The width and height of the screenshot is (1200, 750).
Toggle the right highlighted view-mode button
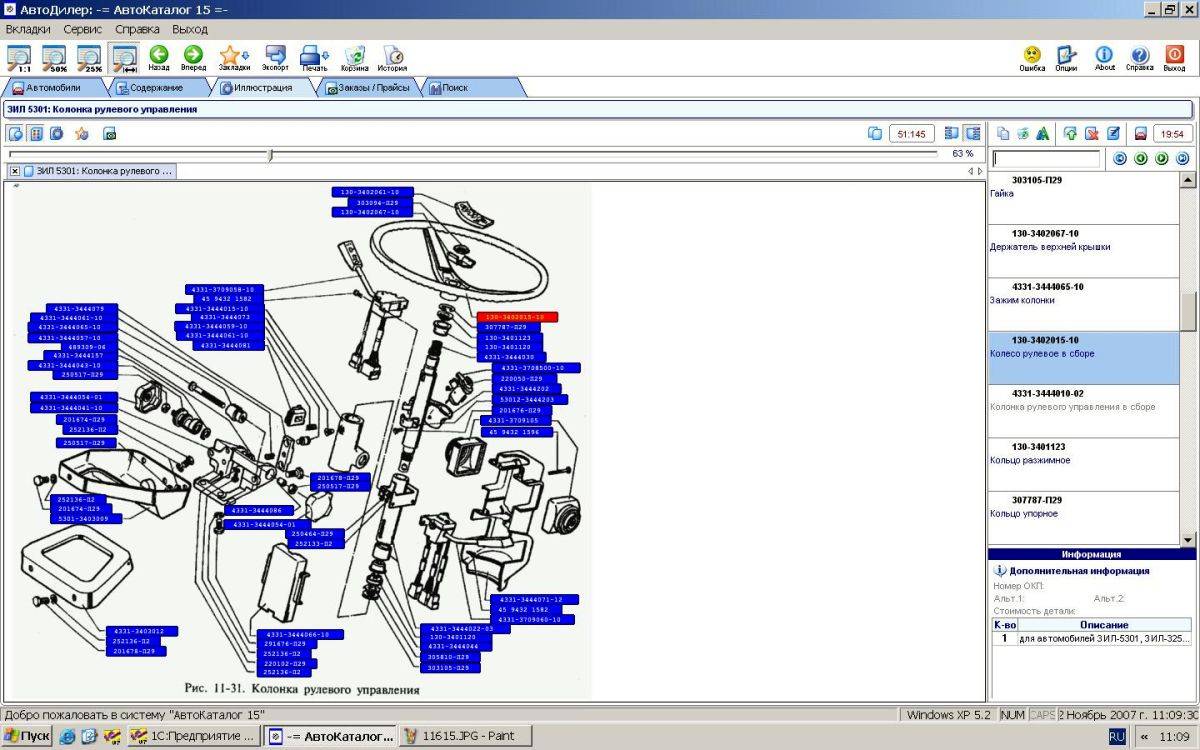tap(972, 133)
